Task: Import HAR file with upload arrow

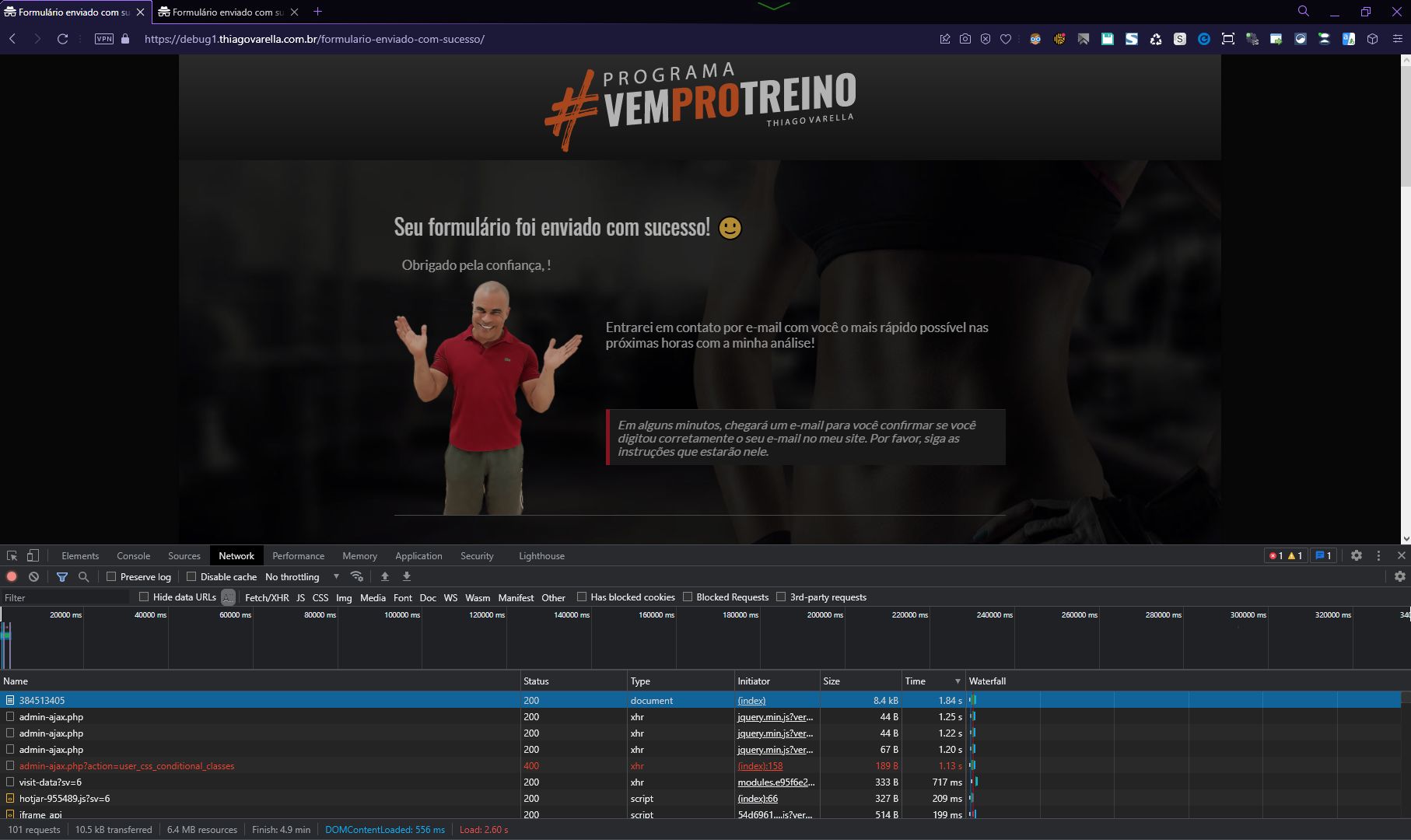Action: pos(384,577)
